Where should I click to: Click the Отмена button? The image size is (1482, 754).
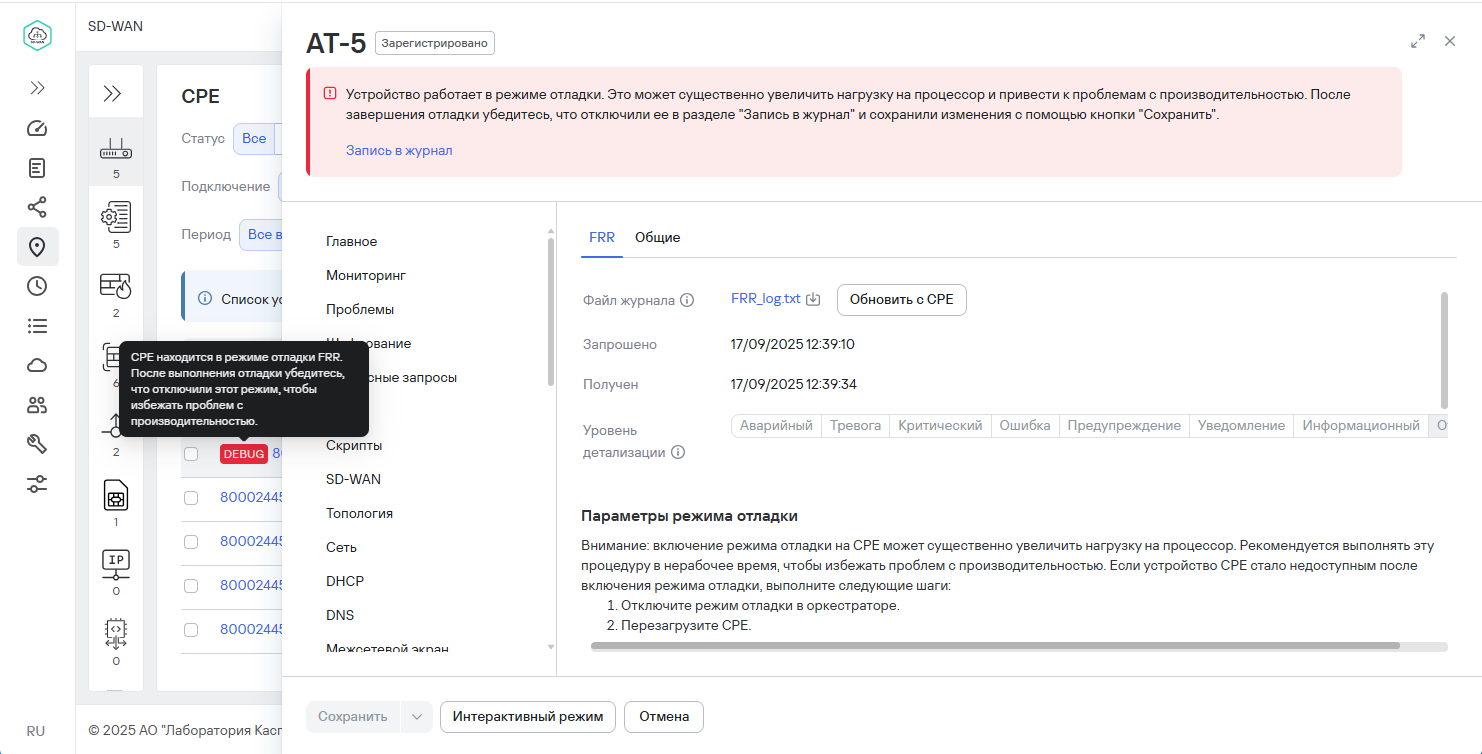pos(664,717)
